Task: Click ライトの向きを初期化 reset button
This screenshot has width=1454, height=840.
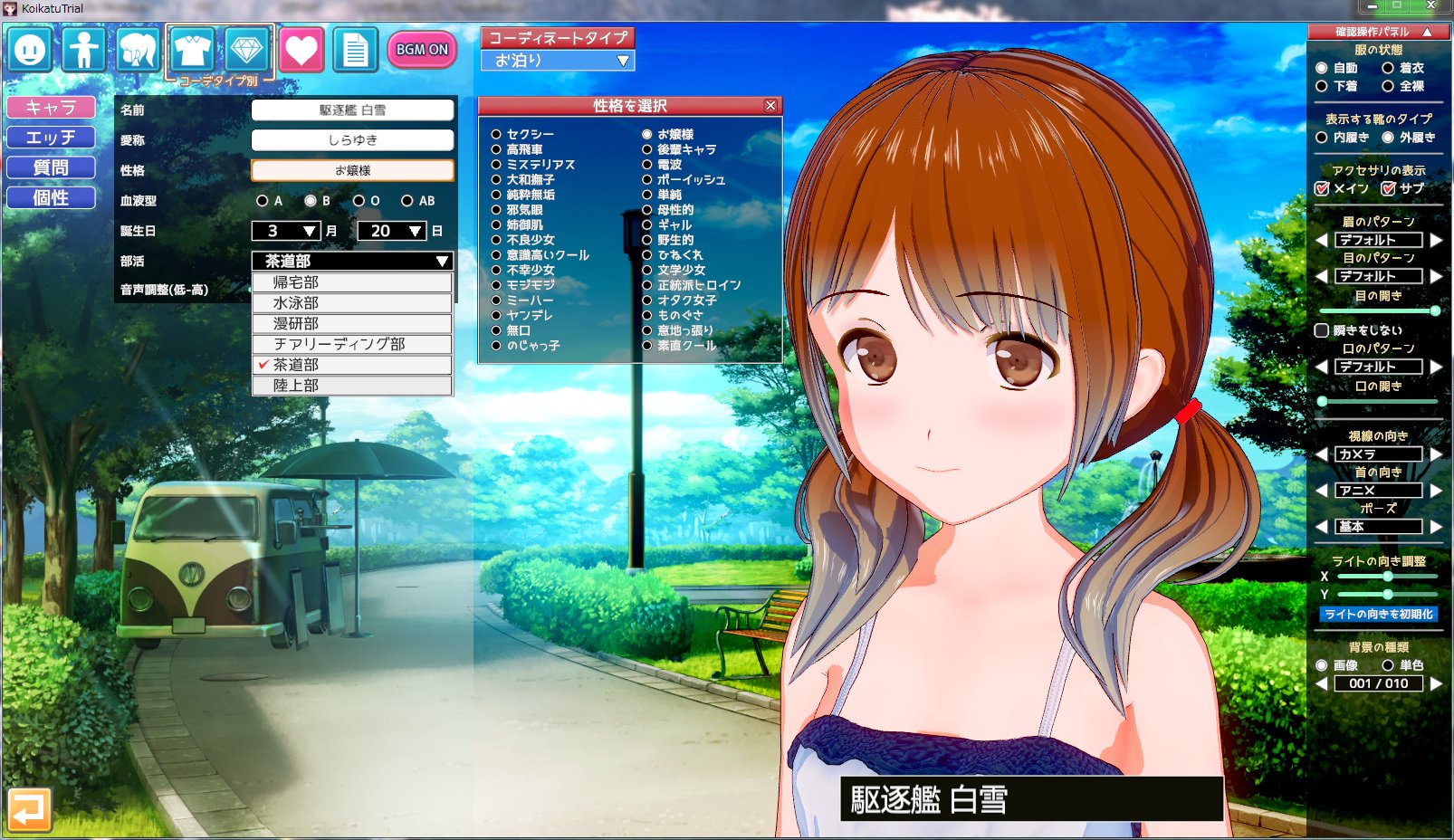Action: [1379, 615]
